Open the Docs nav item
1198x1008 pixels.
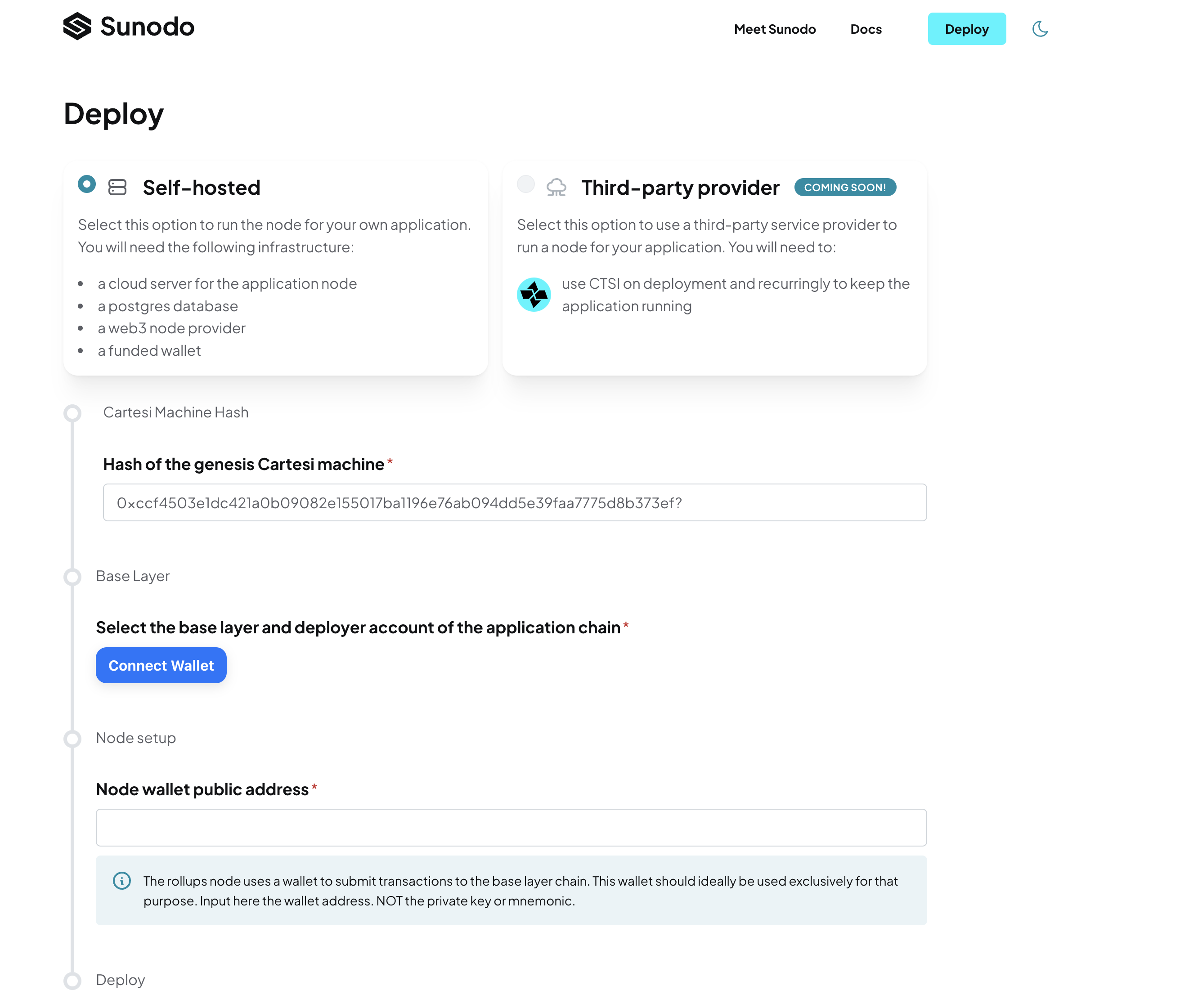tap(866, 29)
